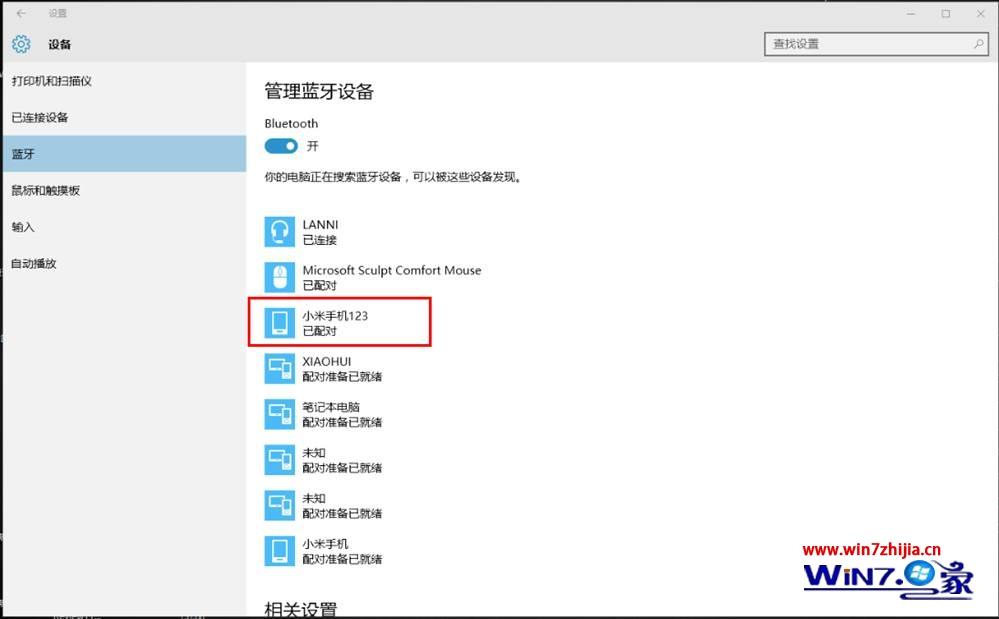This screenshot has width=999, height=619.
Task: Turn off the Bluetooth toggle
Action: click(281, 146)
